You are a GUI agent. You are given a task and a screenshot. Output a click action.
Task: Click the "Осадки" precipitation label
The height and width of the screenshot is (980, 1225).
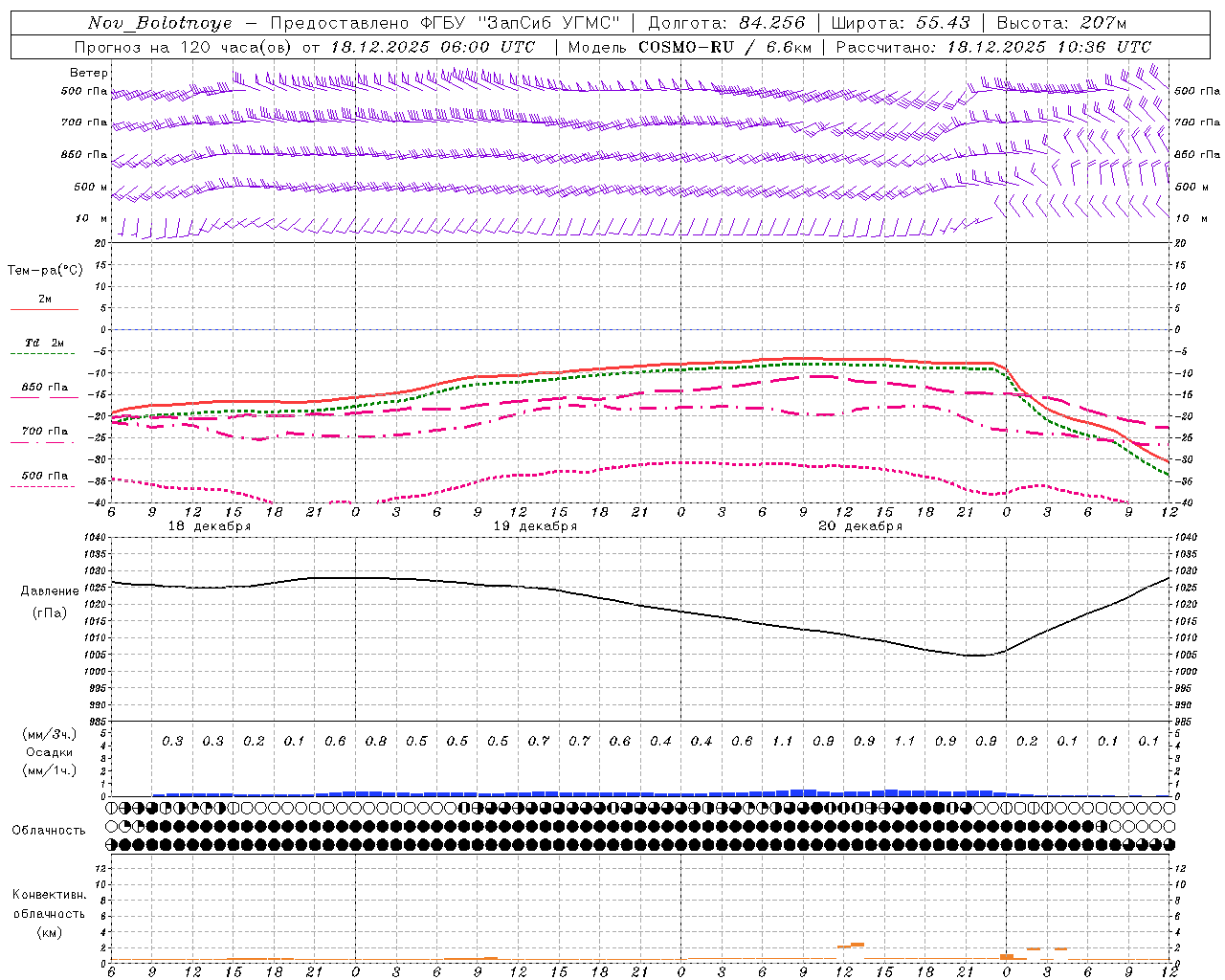pyautogui.click(x=49, y=752)
